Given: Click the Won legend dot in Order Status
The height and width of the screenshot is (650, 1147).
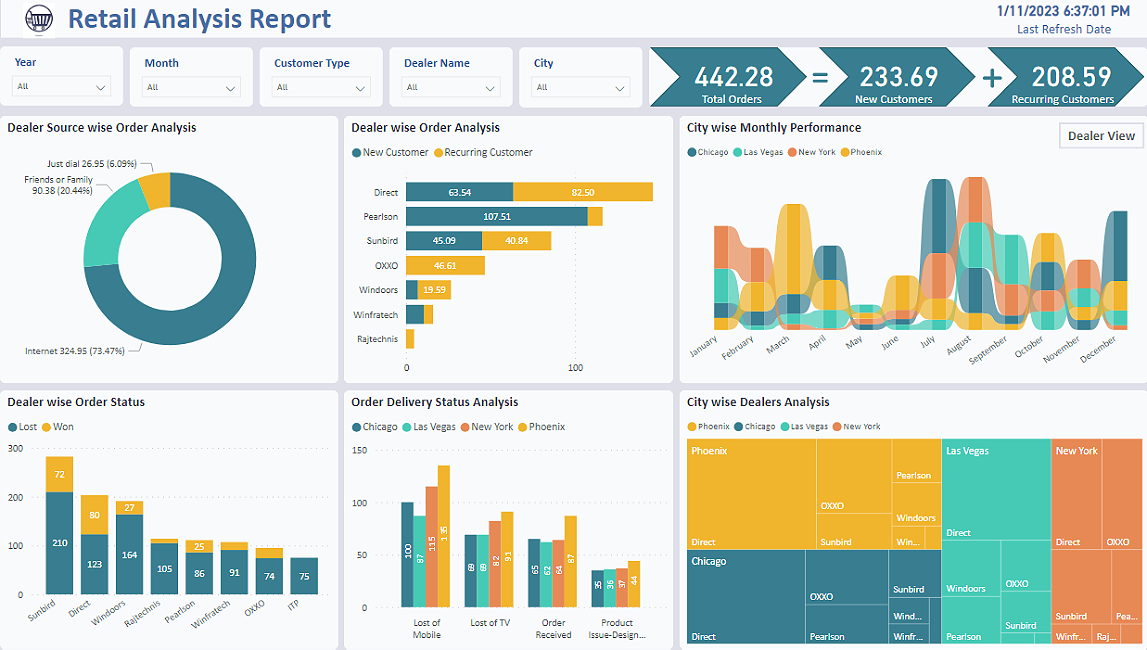Looking at the screenshot, I should 44,427.
